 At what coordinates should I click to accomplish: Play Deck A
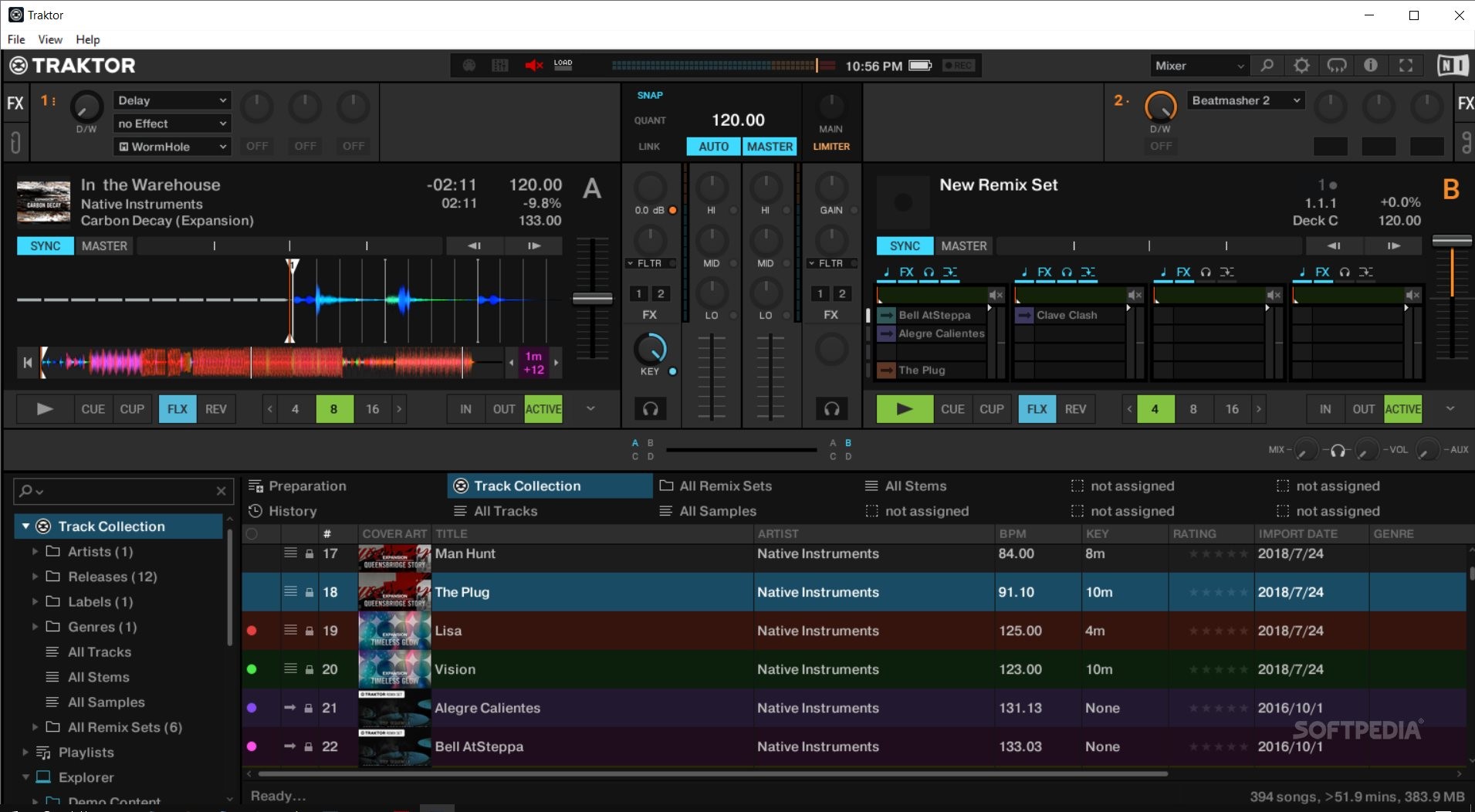[x=45, y=409]
